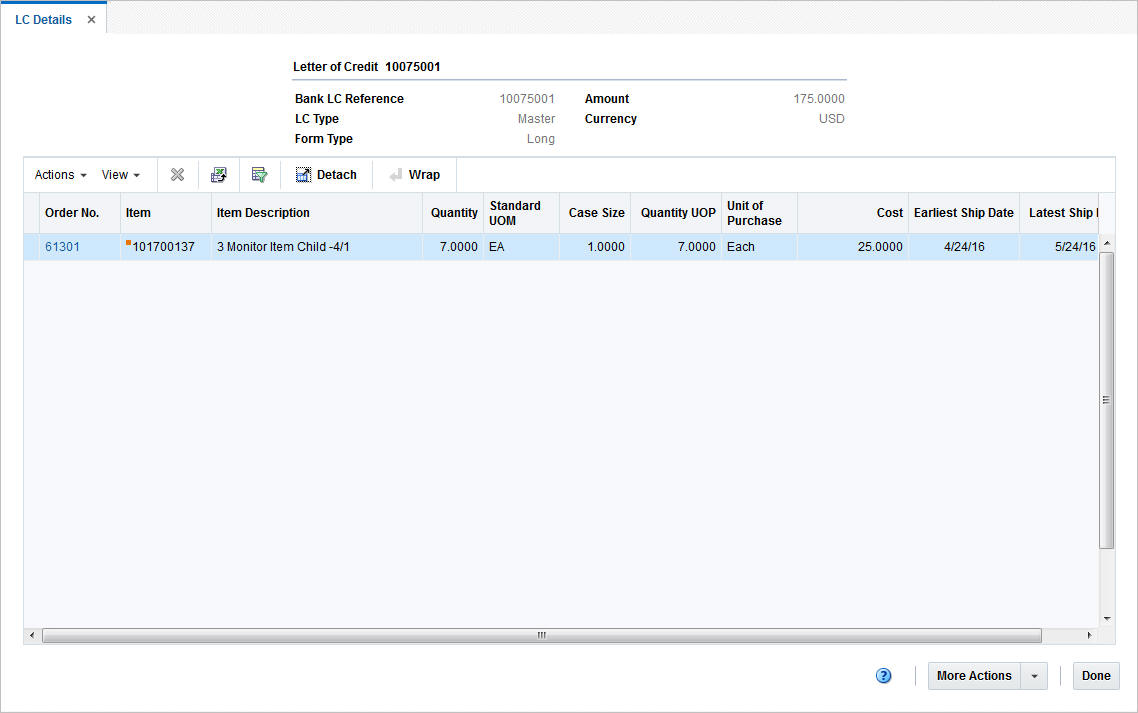Click description '3 Monitor Item Child -4/1'
The height and width of the screenshot is (713, 1138).
point(283,247)
